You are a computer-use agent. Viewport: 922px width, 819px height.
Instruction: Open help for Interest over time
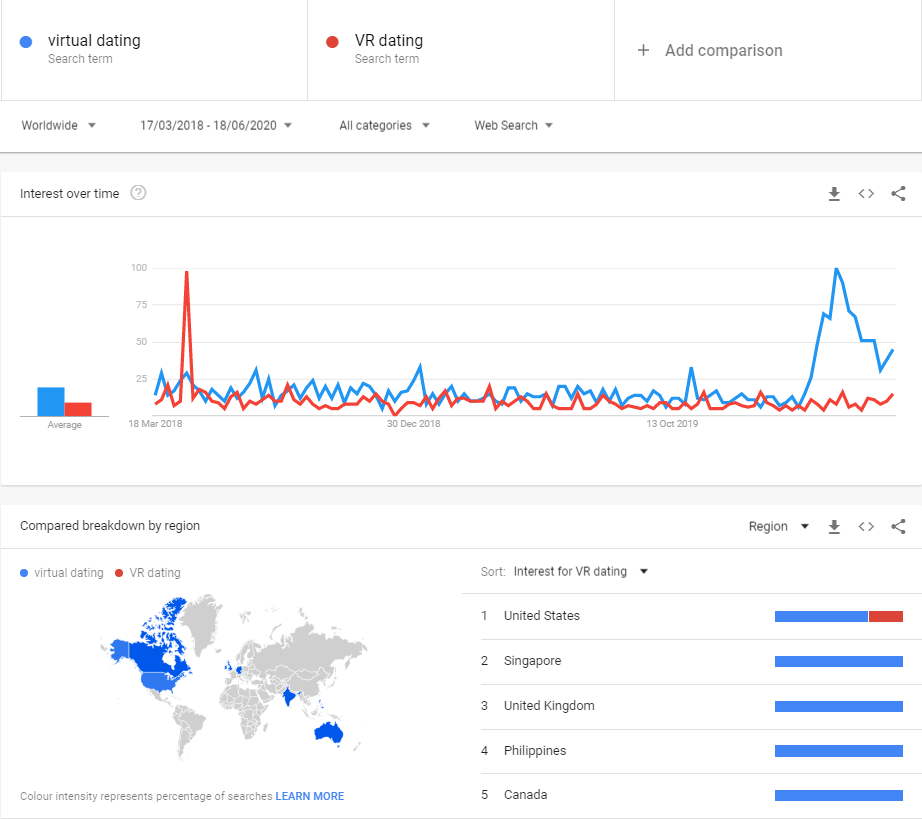[x=138, y=193]
